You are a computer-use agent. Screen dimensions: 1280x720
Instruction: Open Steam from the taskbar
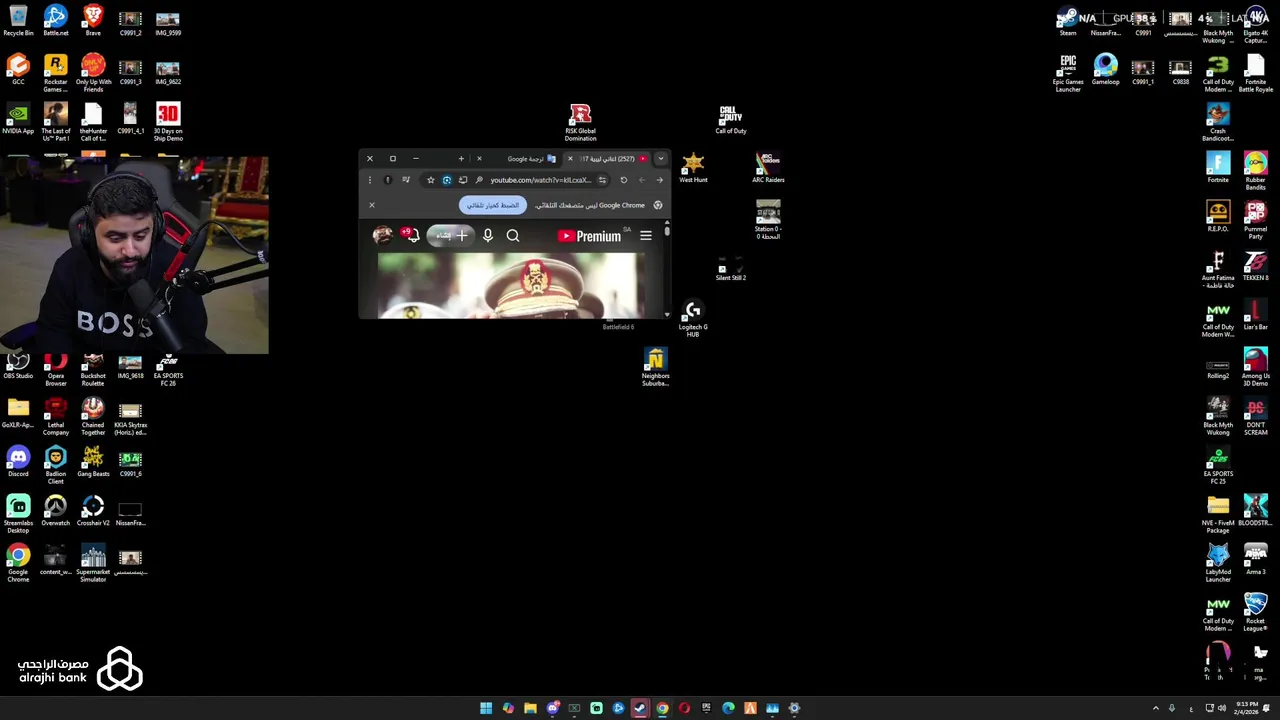(x=640, y=708)
